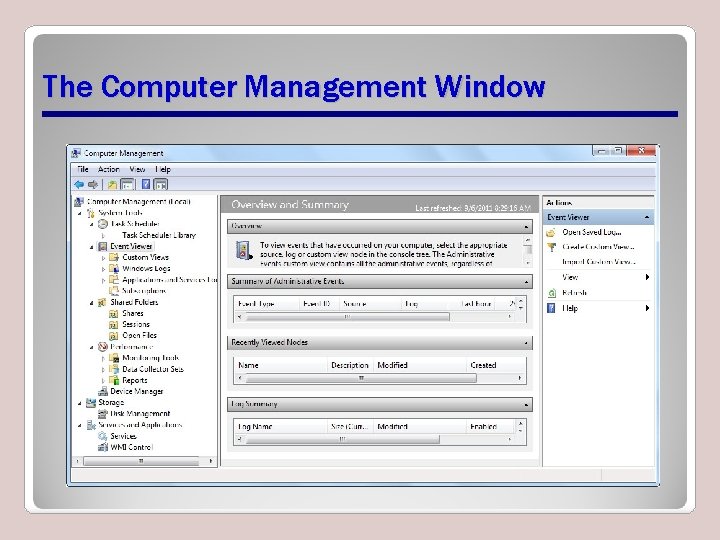Click the Task Scheduler clock icon

coord(103,224)
